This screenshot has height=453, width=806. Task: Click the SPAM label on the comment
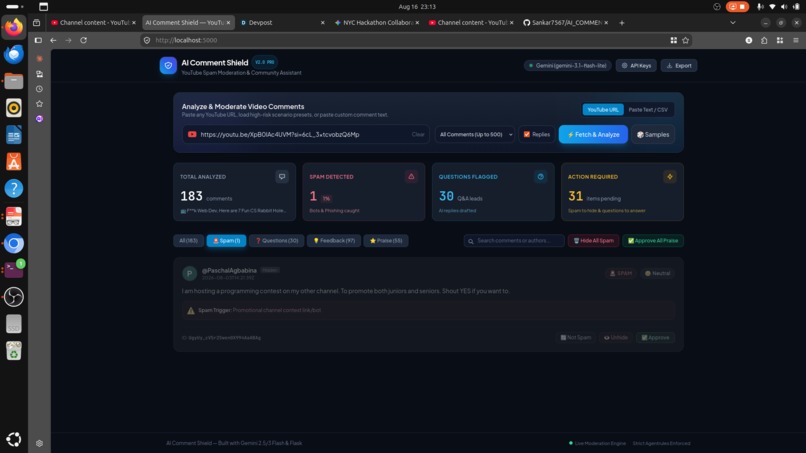[620, 274]
